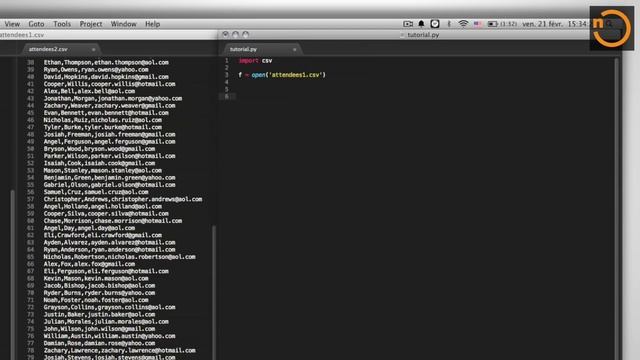640x360 pixels.
Task: Place cursor on the open('attendees1.csv') line
Action: [x=282, y=75]
